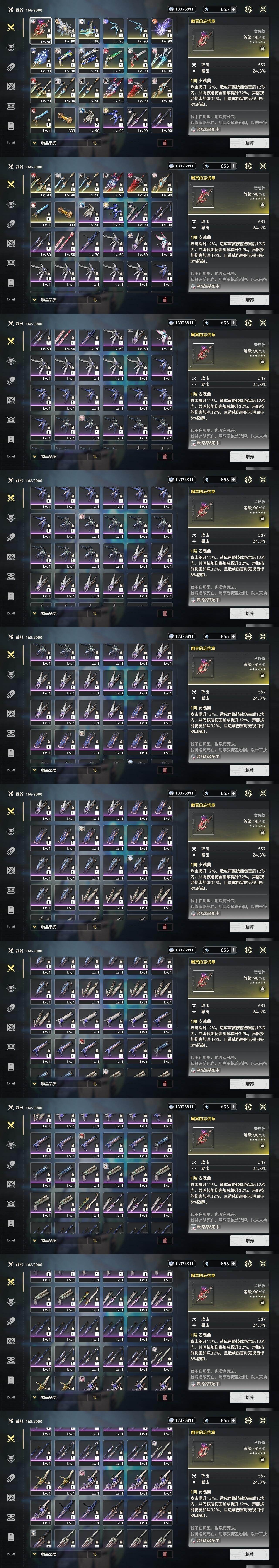Open the quest items exclamation sidebar icon
This screenshot has height=1568, width=279.
(x=10, y=125)
